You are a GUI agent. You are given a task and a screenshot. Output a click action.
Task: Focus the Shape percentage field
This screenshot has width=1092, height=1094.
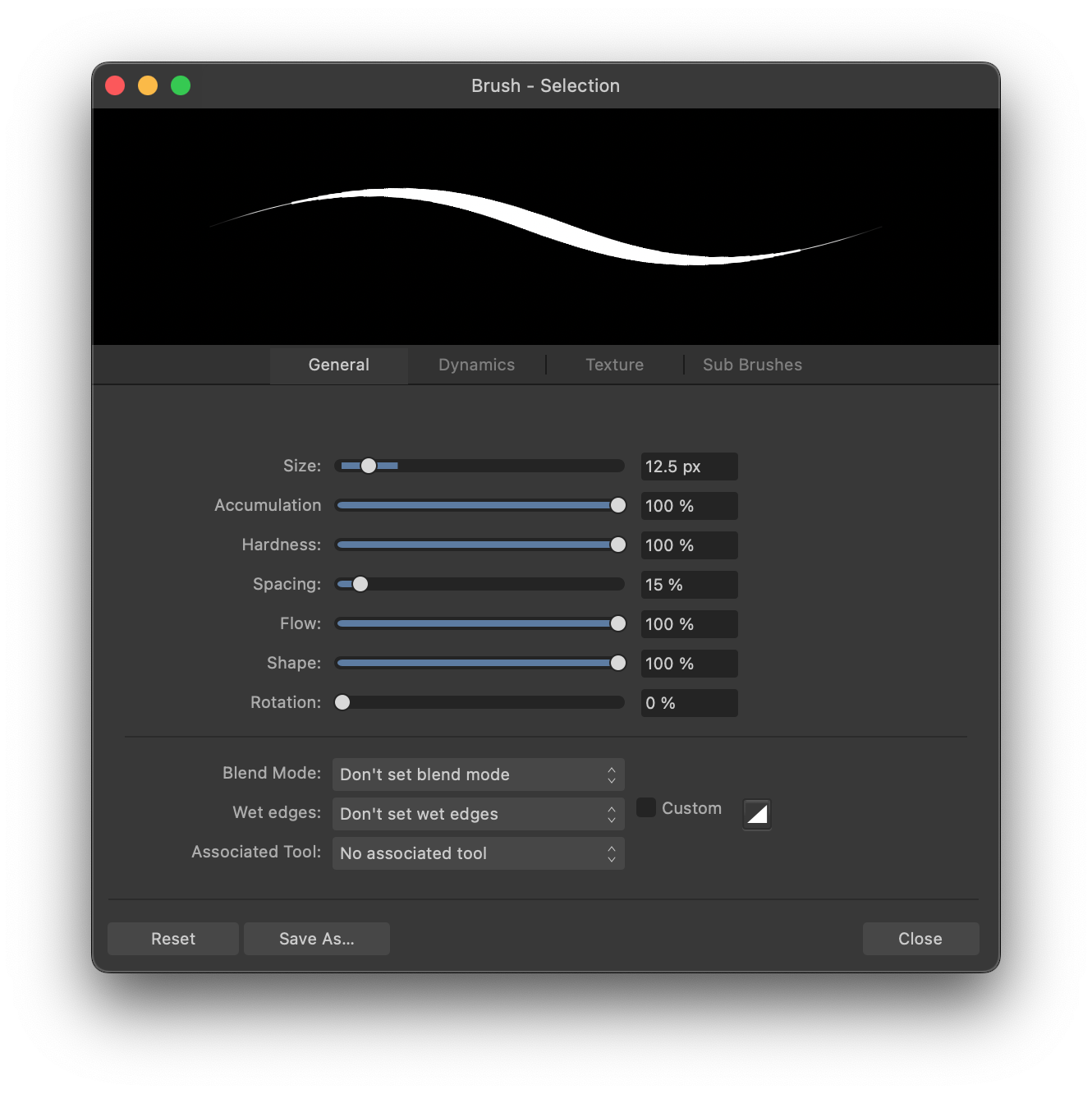[x=689, y=664]
